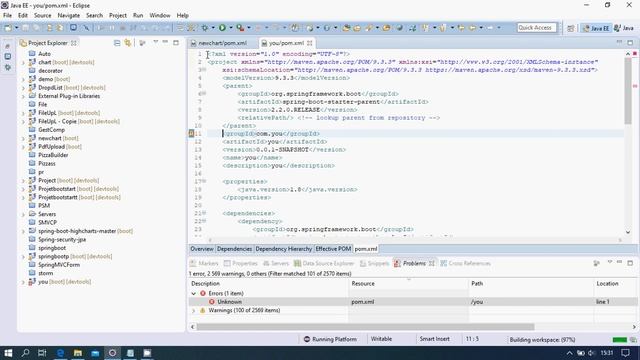Viewport: 640px width, 360px height.
Task: Collapse the Errors (1 item) group
Action: pos(193,293)
